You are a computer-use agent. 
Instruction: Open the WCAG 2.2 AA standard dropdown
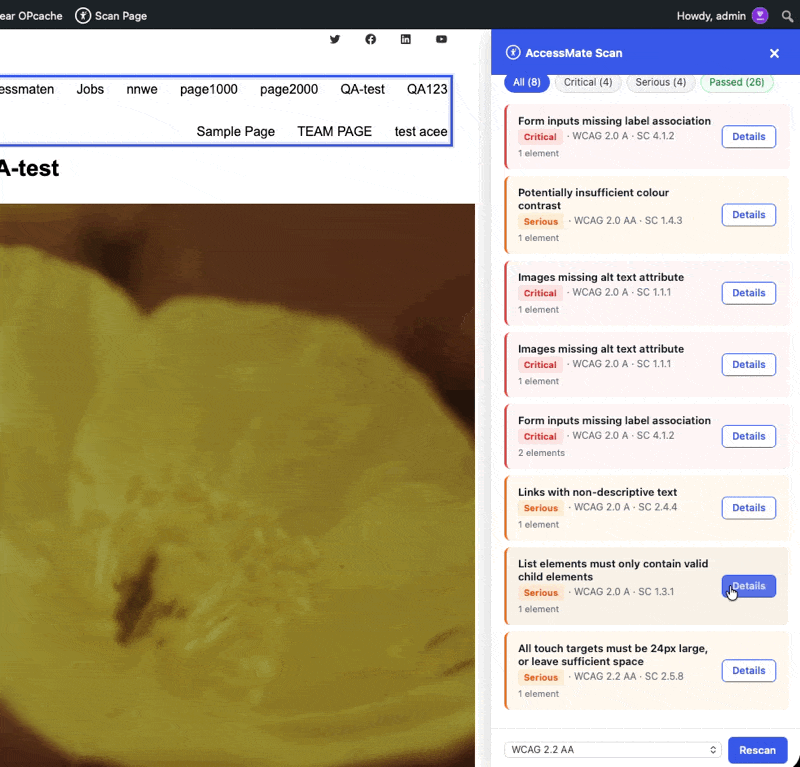click(612, 750)
